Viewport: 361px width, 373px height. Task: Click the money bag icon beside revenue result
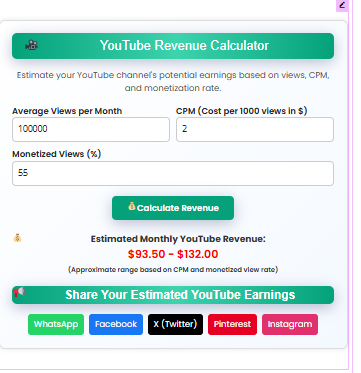coord(17,238)
